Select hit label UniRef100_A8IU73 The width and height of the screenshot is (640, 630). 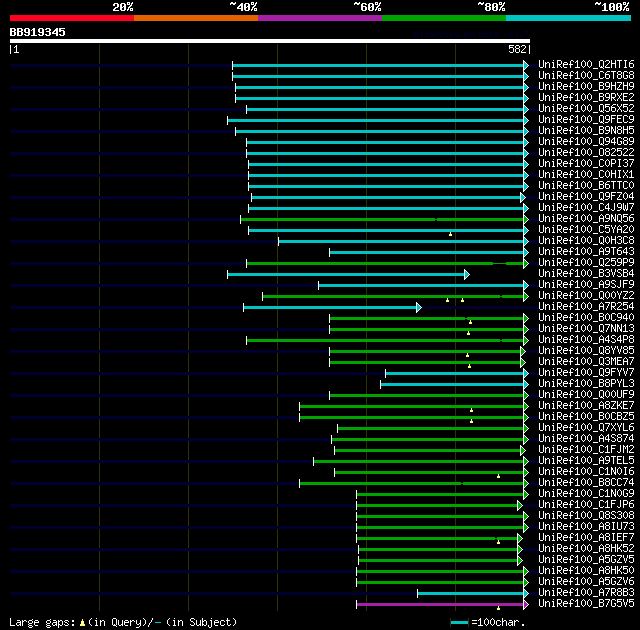click(x=586, y=527)
